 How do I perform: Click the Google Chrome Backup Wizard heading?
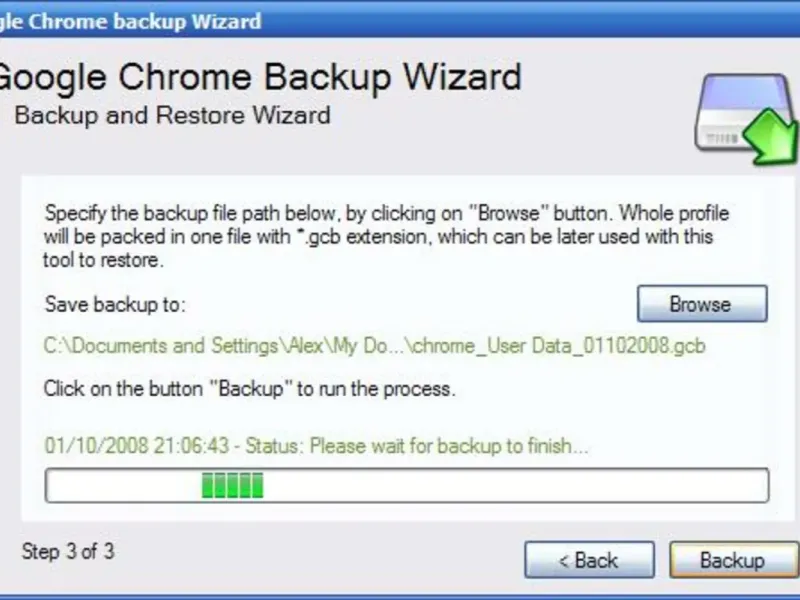click(x=260, y=77)
